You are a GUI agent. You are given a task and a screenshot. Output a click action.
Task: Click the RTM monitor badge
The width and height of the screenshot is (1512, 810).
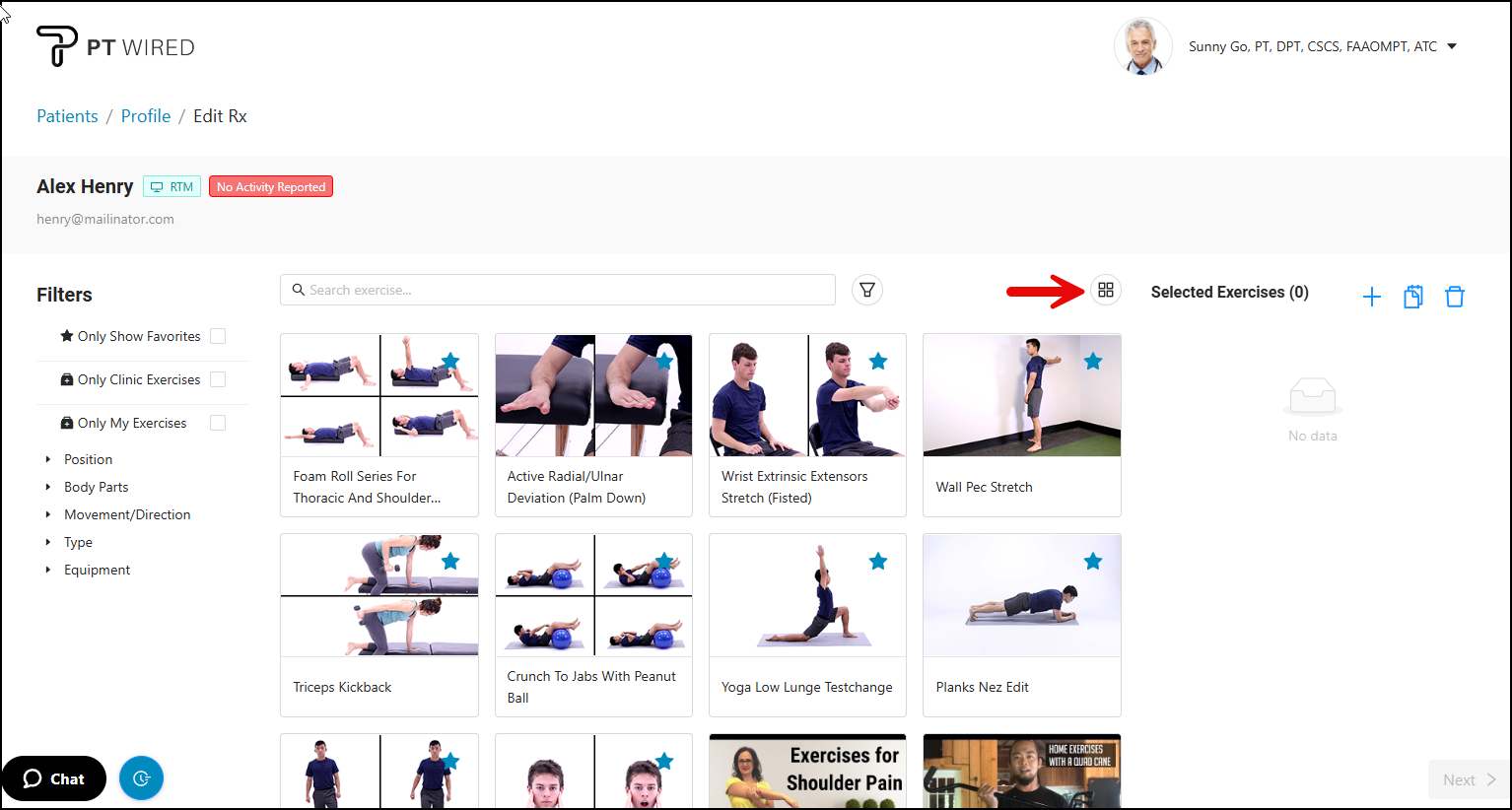(x=172, y=186)
